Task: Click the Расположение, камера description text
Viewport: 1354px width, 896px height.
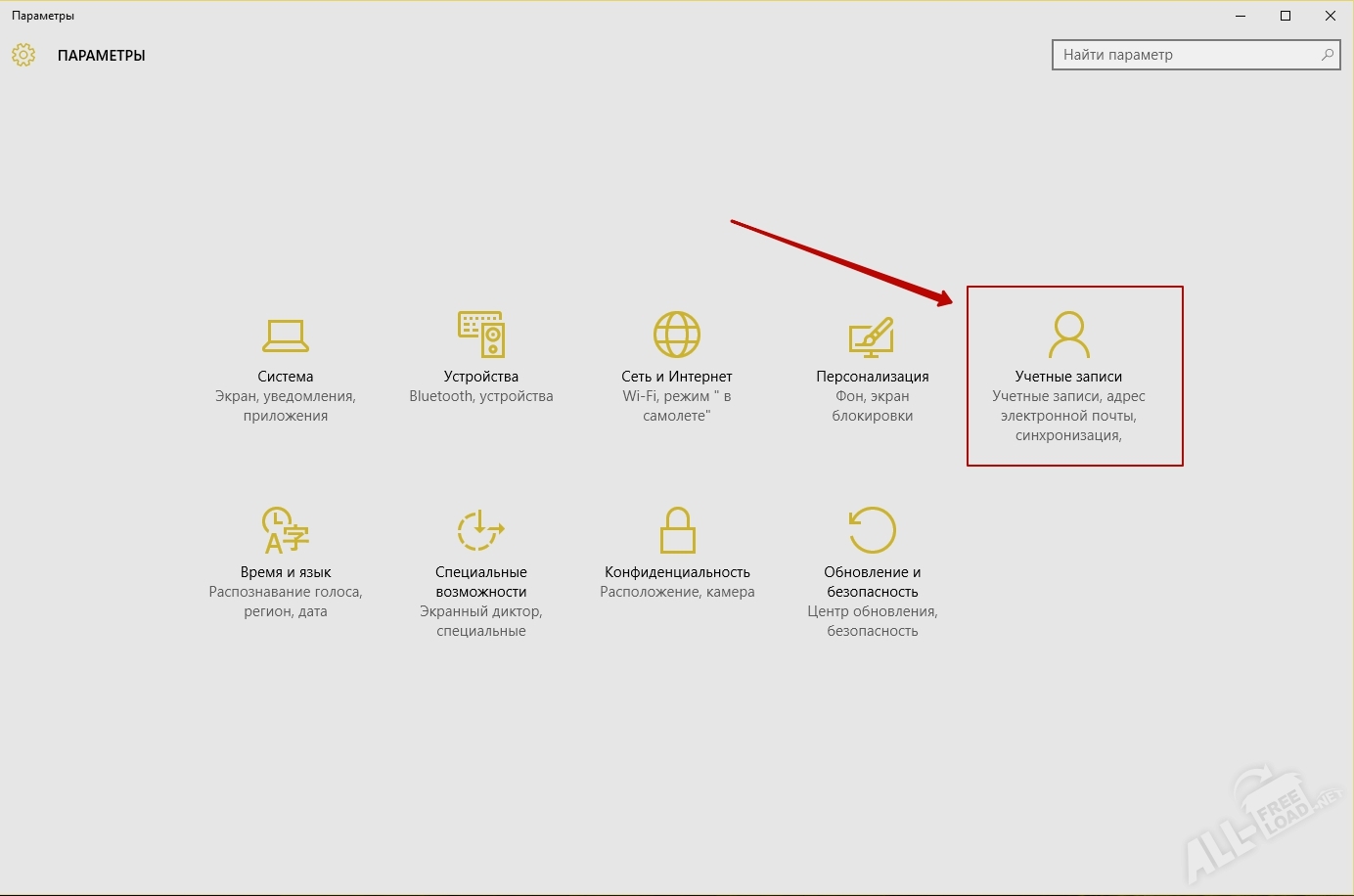Action: coord(677,592)
